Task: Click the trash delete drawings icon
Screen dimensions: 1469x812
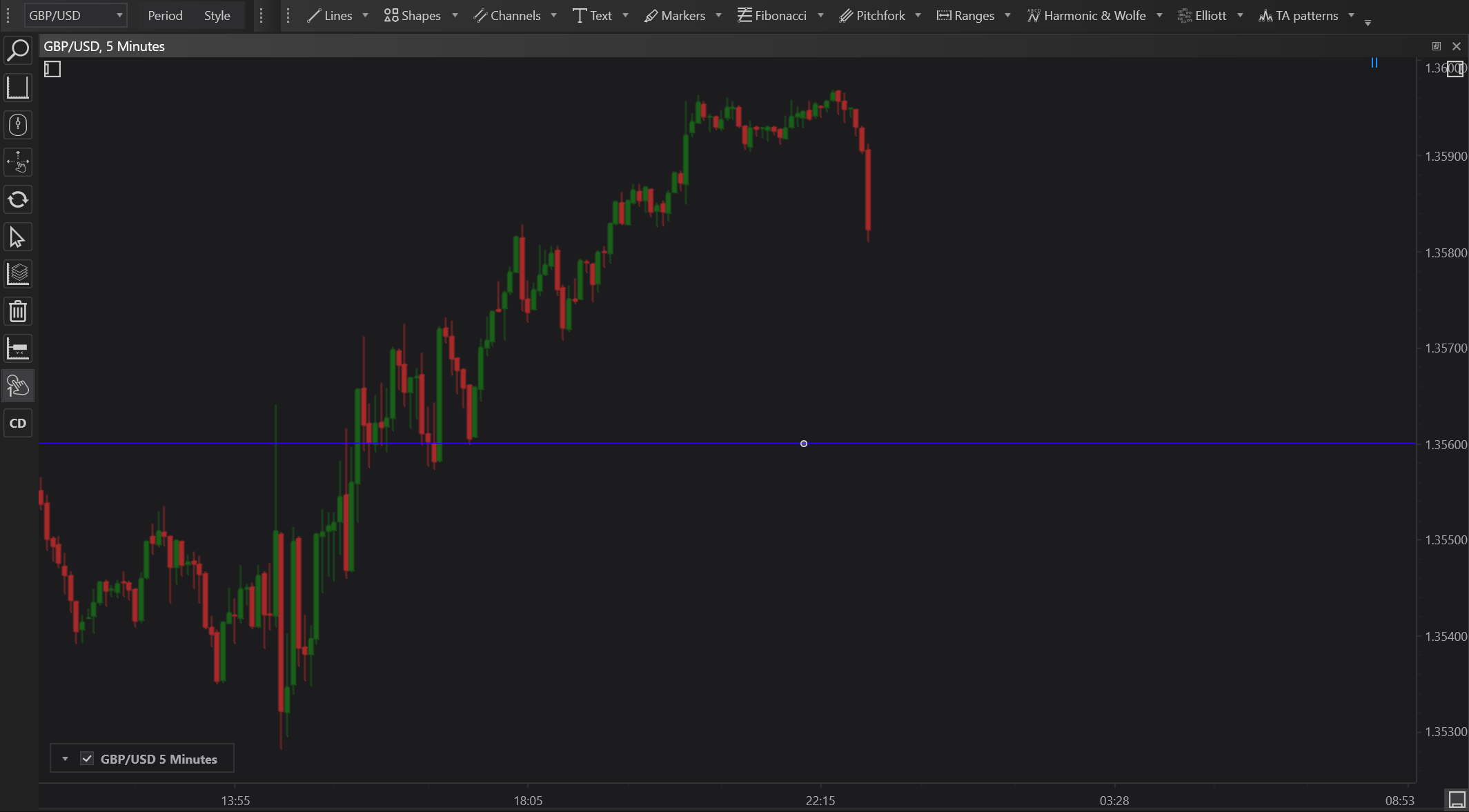Action: click(18, 311)
